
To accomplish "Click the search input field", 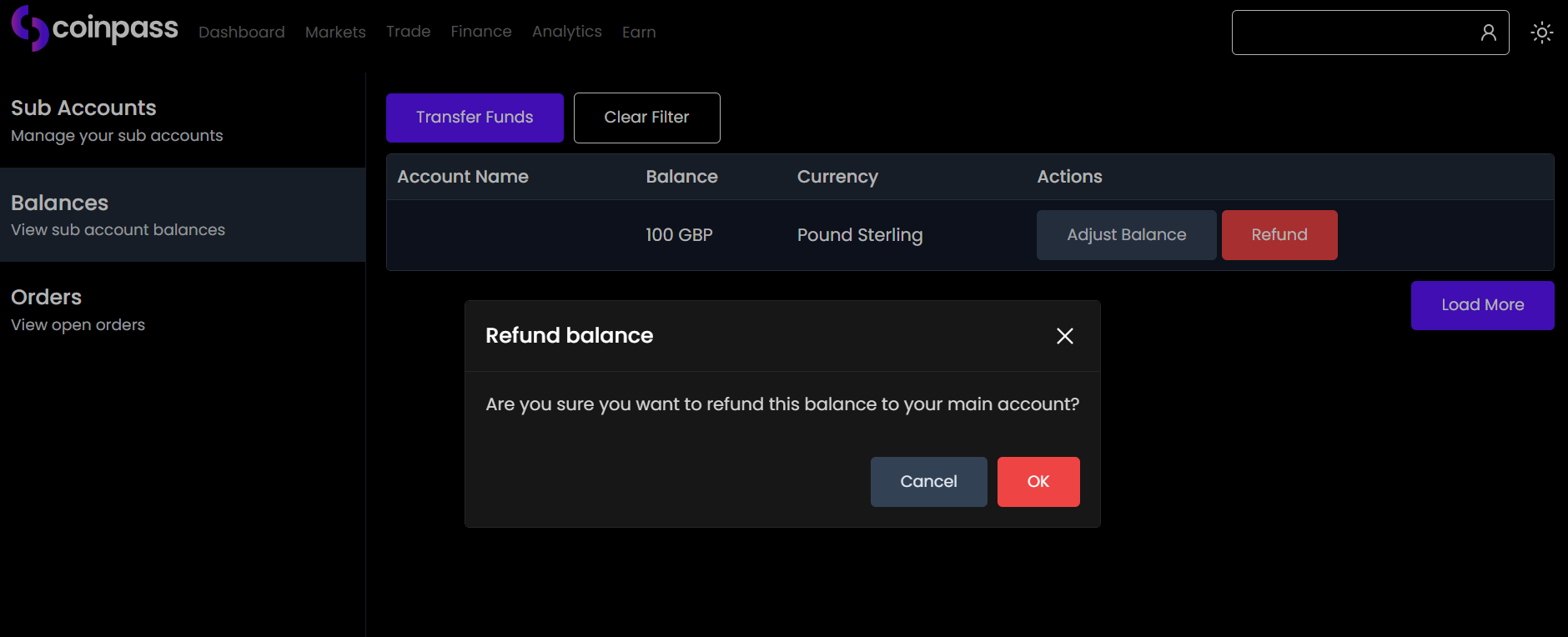I will pyautogui.click(x=1351, y=32).
